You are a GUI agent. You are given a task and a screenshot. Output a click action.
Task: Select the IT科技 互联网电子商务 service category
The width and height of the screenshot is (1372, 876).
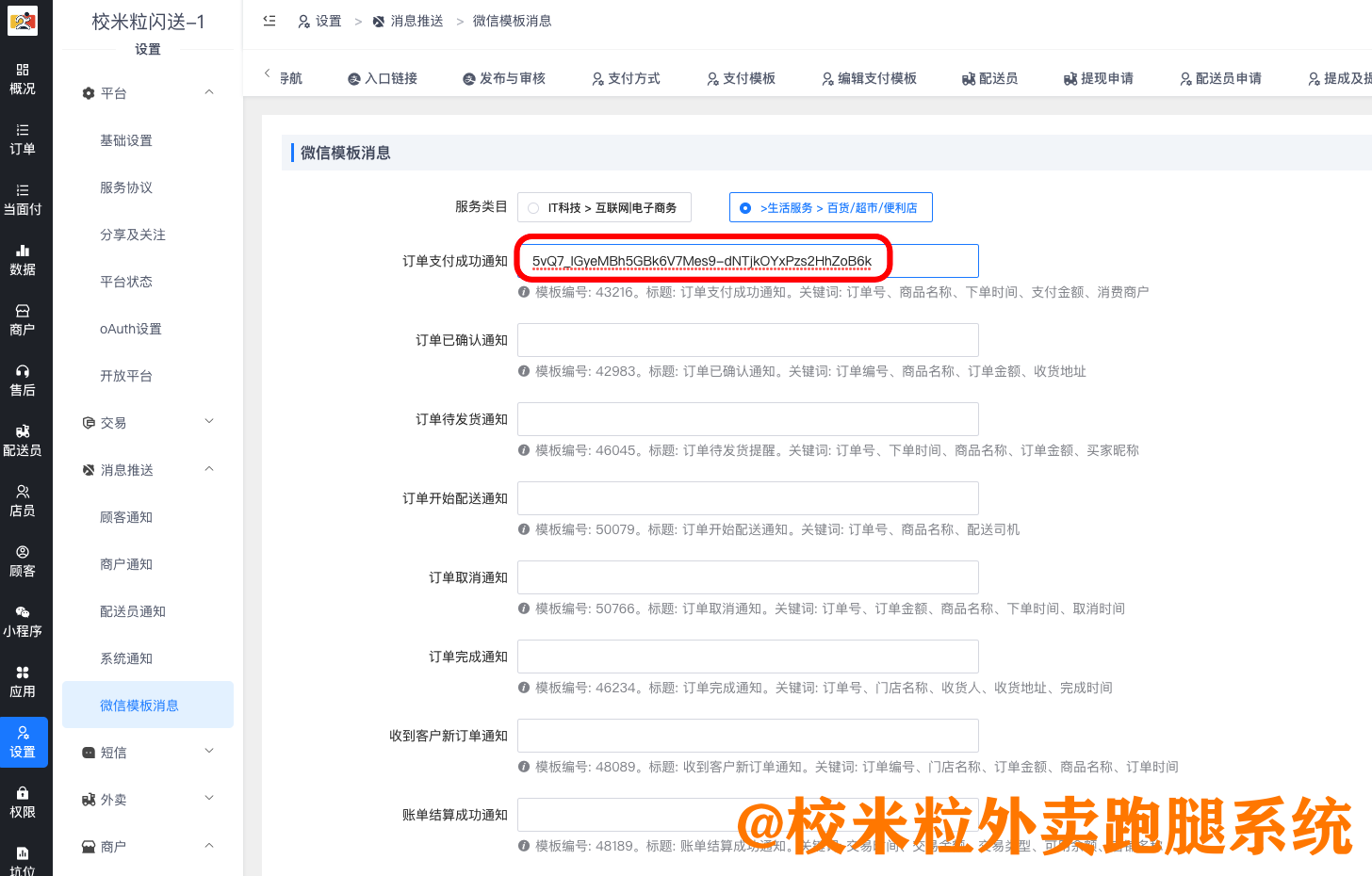pyautogui.click(x=604, y=206)
